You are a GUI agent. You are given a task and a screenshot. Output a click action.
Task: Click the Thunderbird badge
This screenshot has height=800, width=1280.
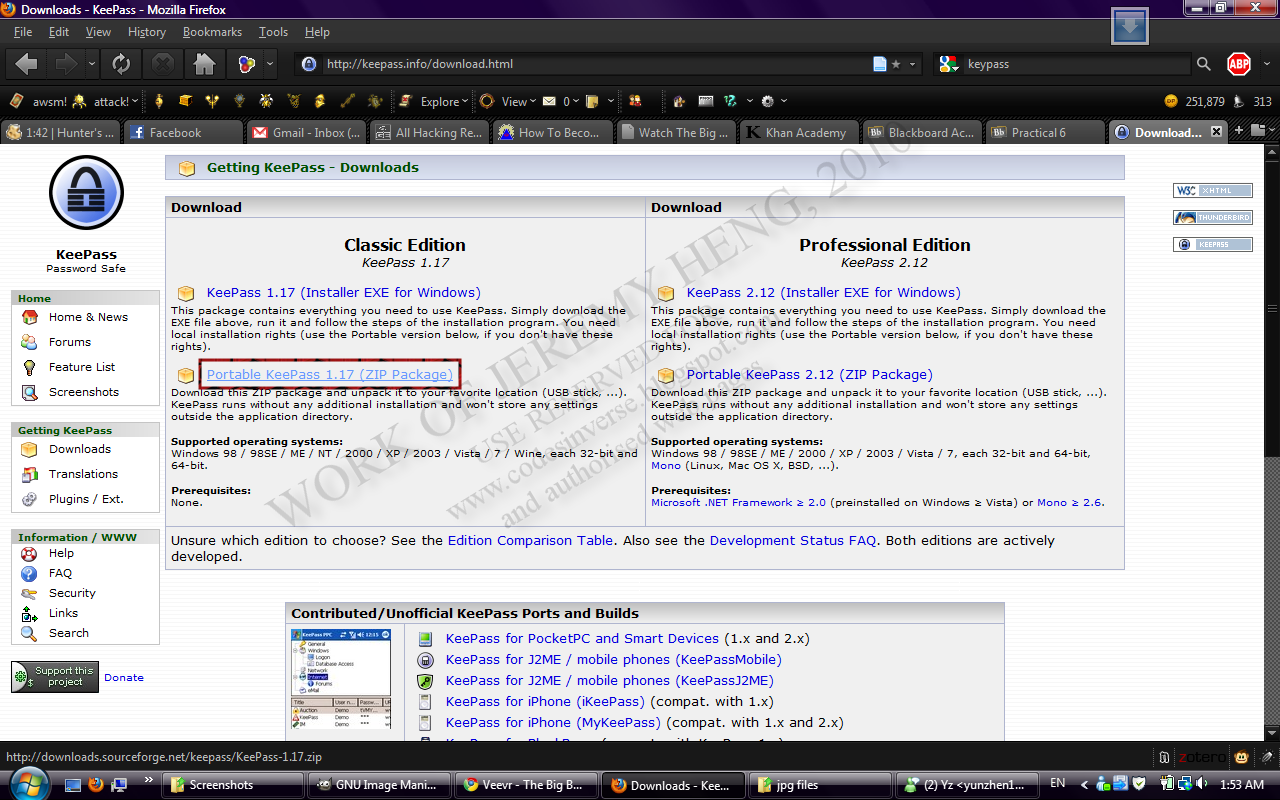coord(1213,218)
